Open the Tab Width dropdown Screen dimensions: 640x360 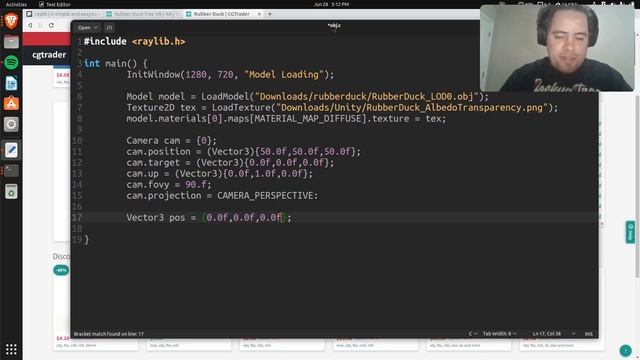pyautogui.click(x=500, y=334)
